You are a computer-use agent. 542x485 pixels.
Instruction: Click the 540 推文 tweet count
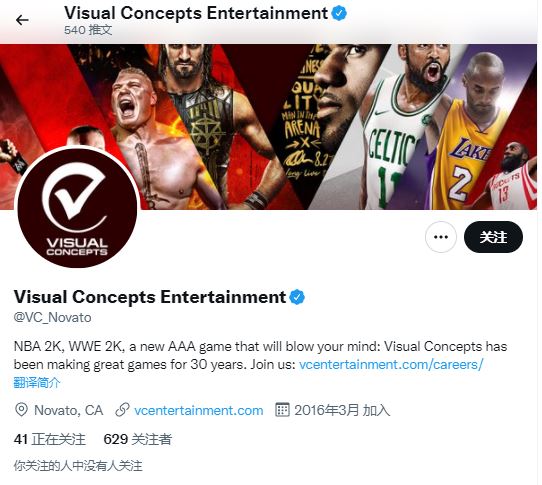point(88,30)
